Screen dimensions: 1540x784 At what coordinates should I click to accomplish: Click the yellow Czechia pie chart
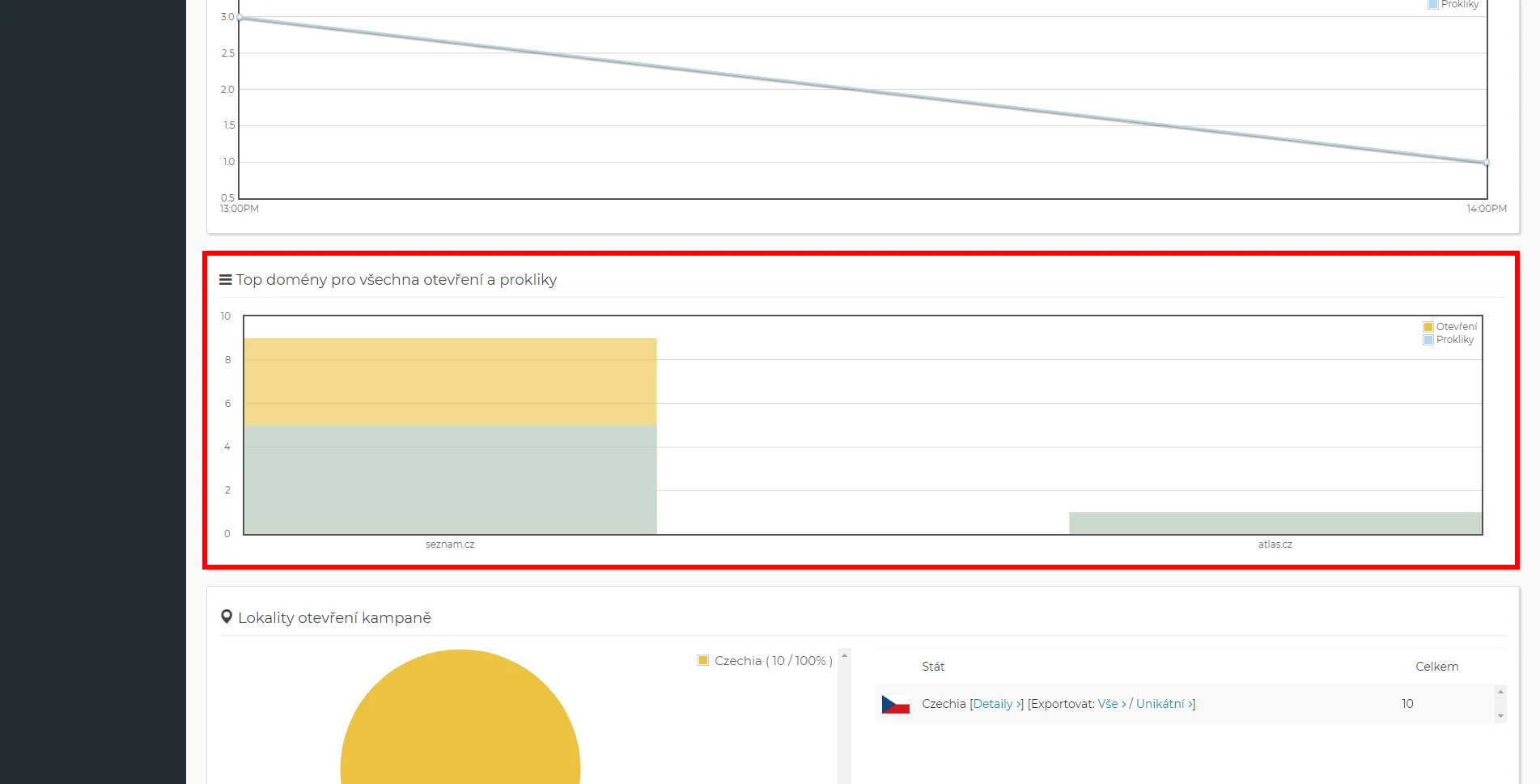460,728
